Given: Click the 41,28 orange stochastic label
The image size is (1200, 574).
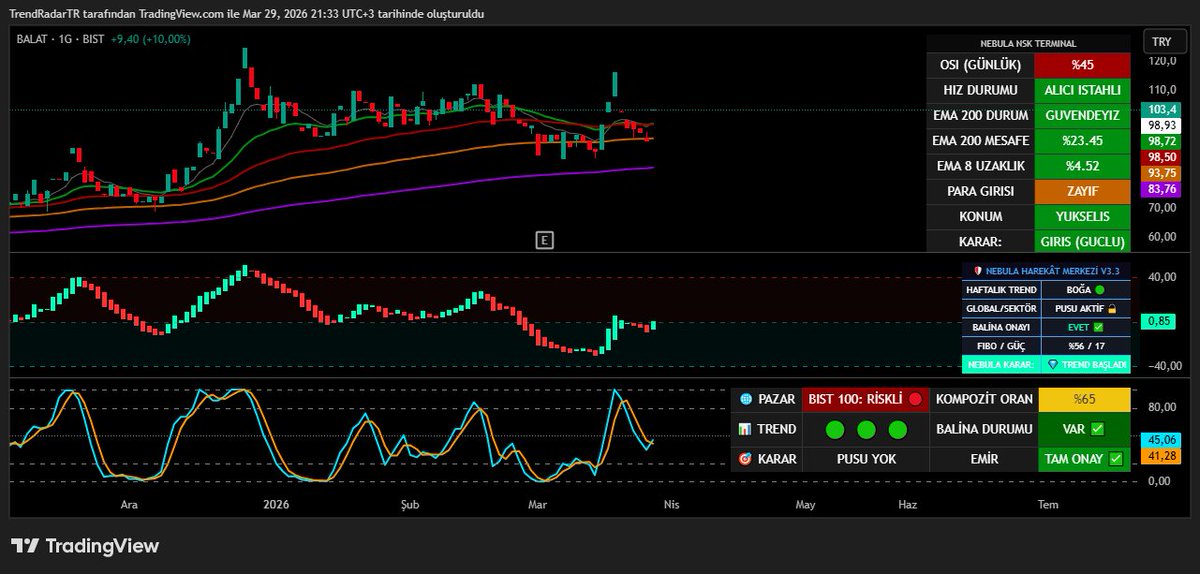Looking at the screenshot, I should tap(1159, 455).
